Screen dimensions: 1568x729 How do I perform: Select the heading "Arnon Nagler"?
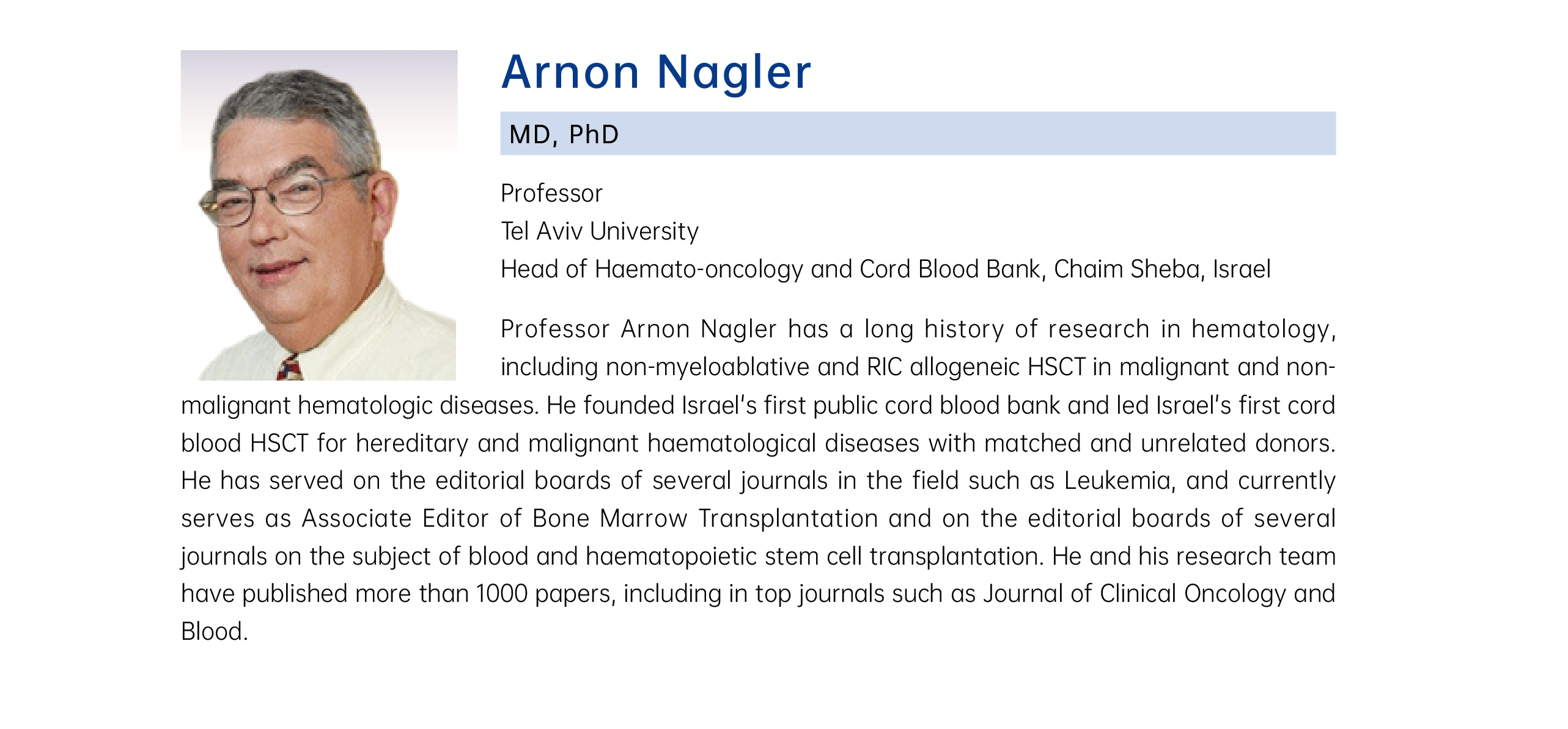pyautogui.click(x=656, y=72)
